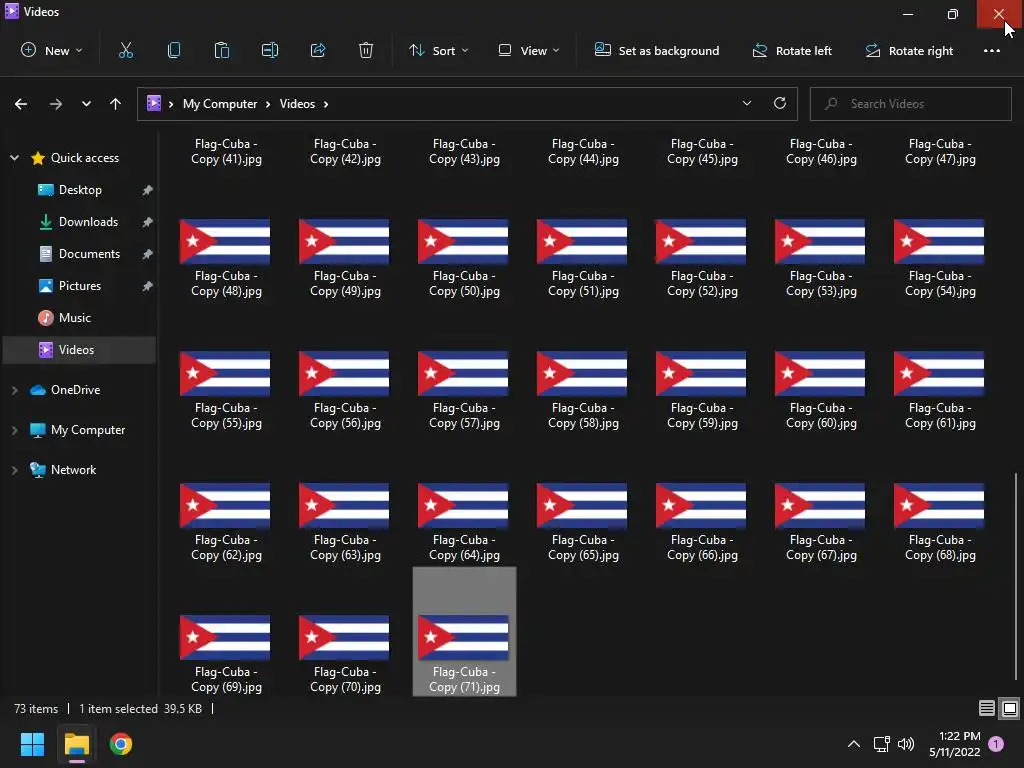Image resolution: width=1024 pixels, height=768 pixels.
Task: Click the Delete trash can icon
Action: point(366,50)
